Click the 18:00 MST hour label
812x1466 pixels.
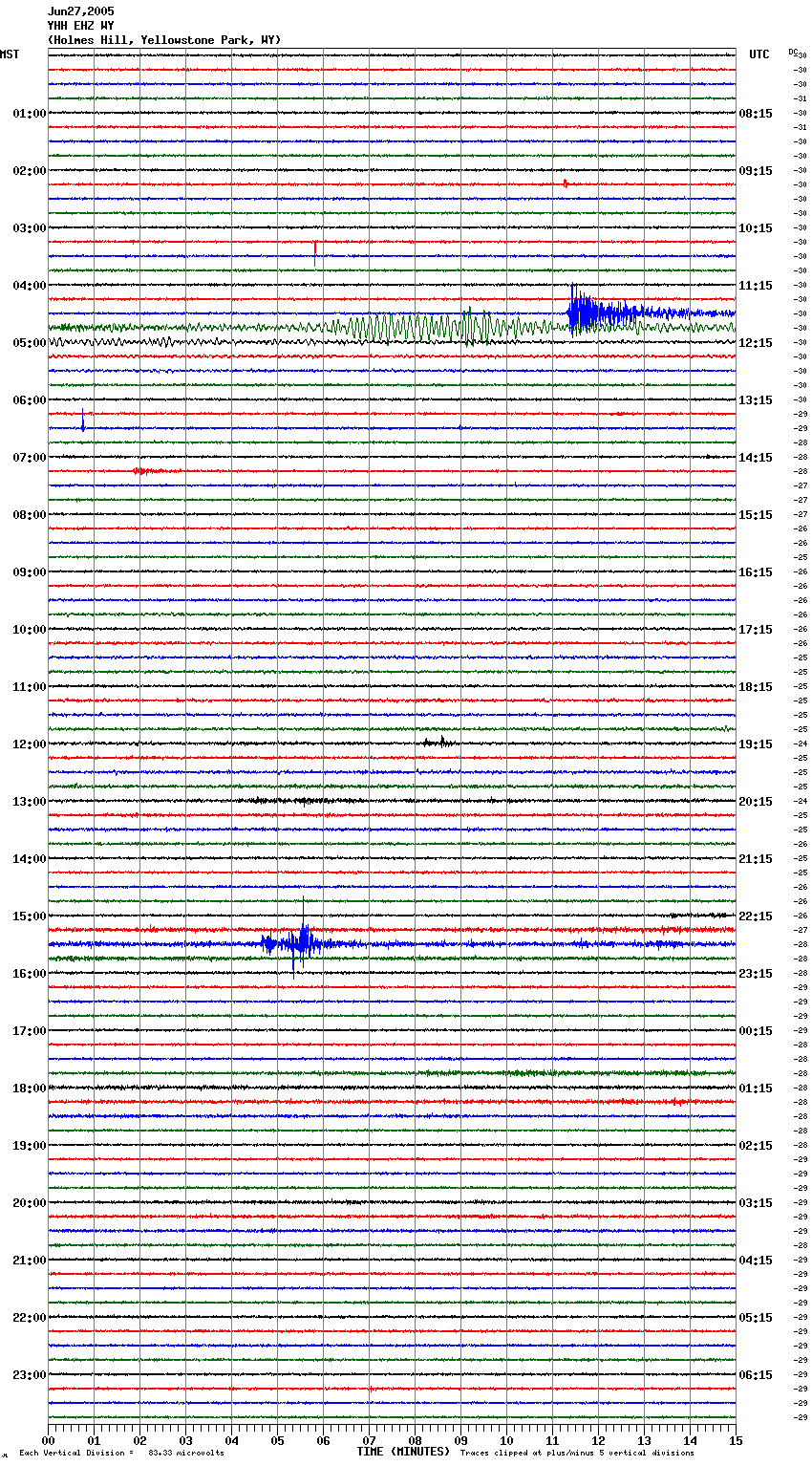[x=30, y=1089]
